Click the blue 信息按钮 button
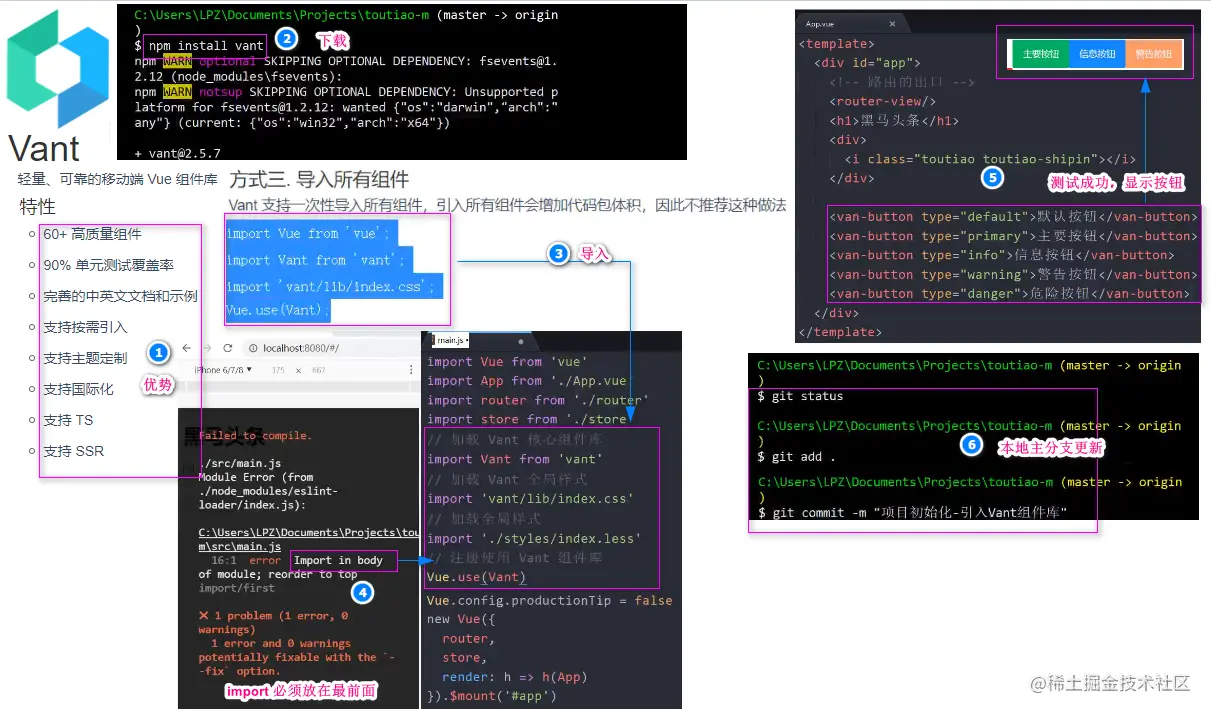 coord(1097,54)
